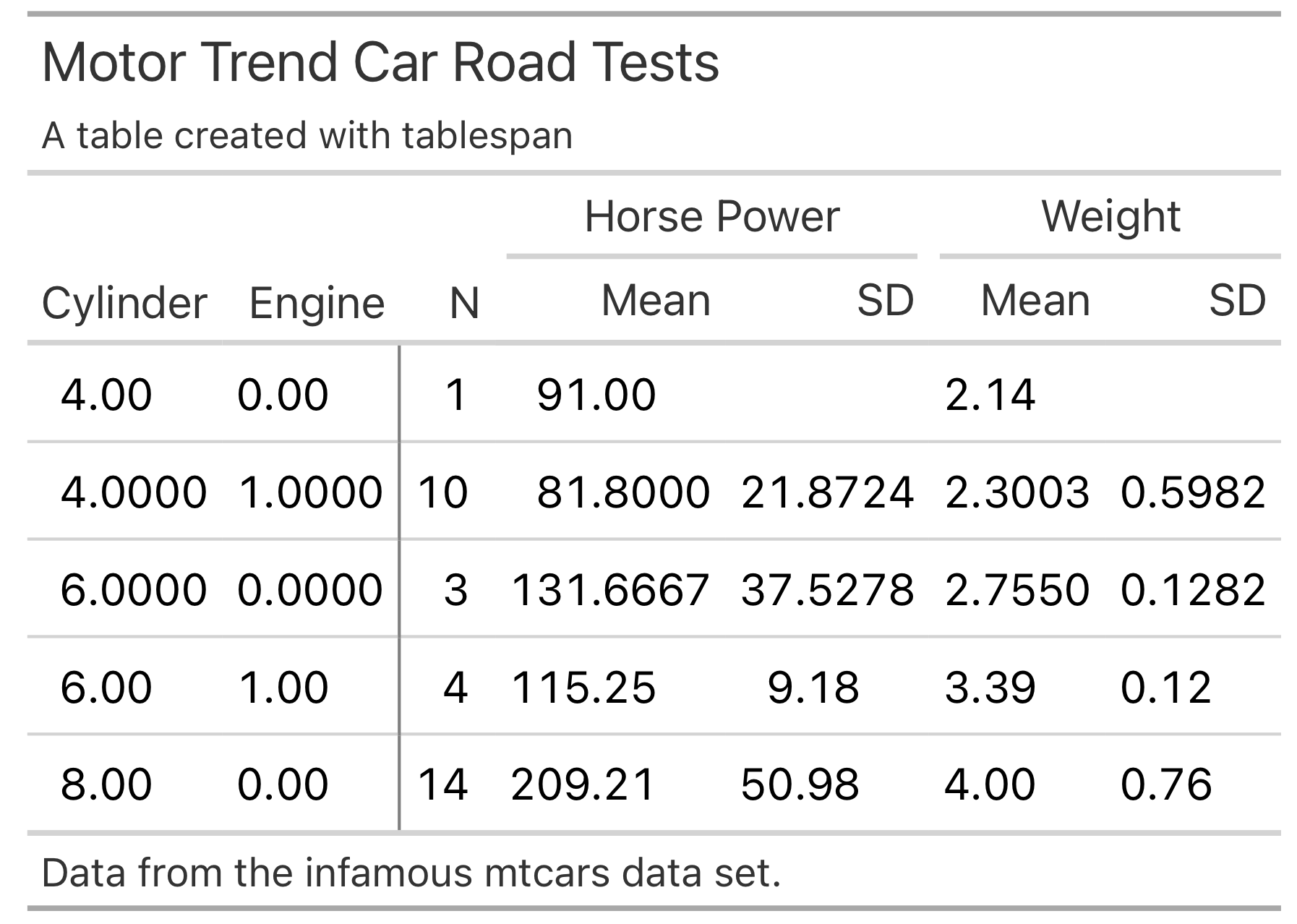Viewport: 1297px width, 924px height.
Task: Click the cell with value 209.21
Action: click(583, 784)
